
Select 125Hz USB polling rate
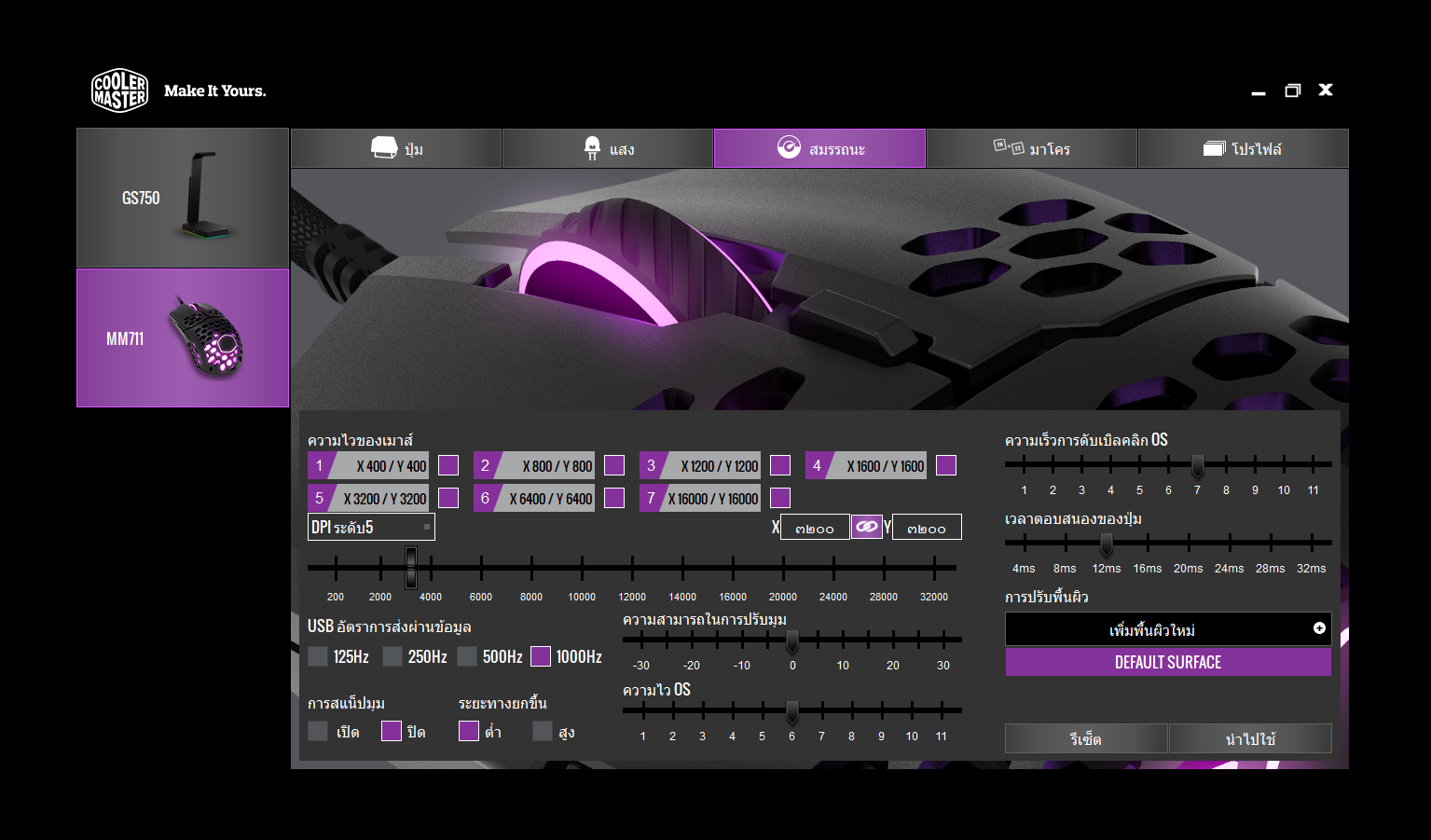[x=318, y=656]
